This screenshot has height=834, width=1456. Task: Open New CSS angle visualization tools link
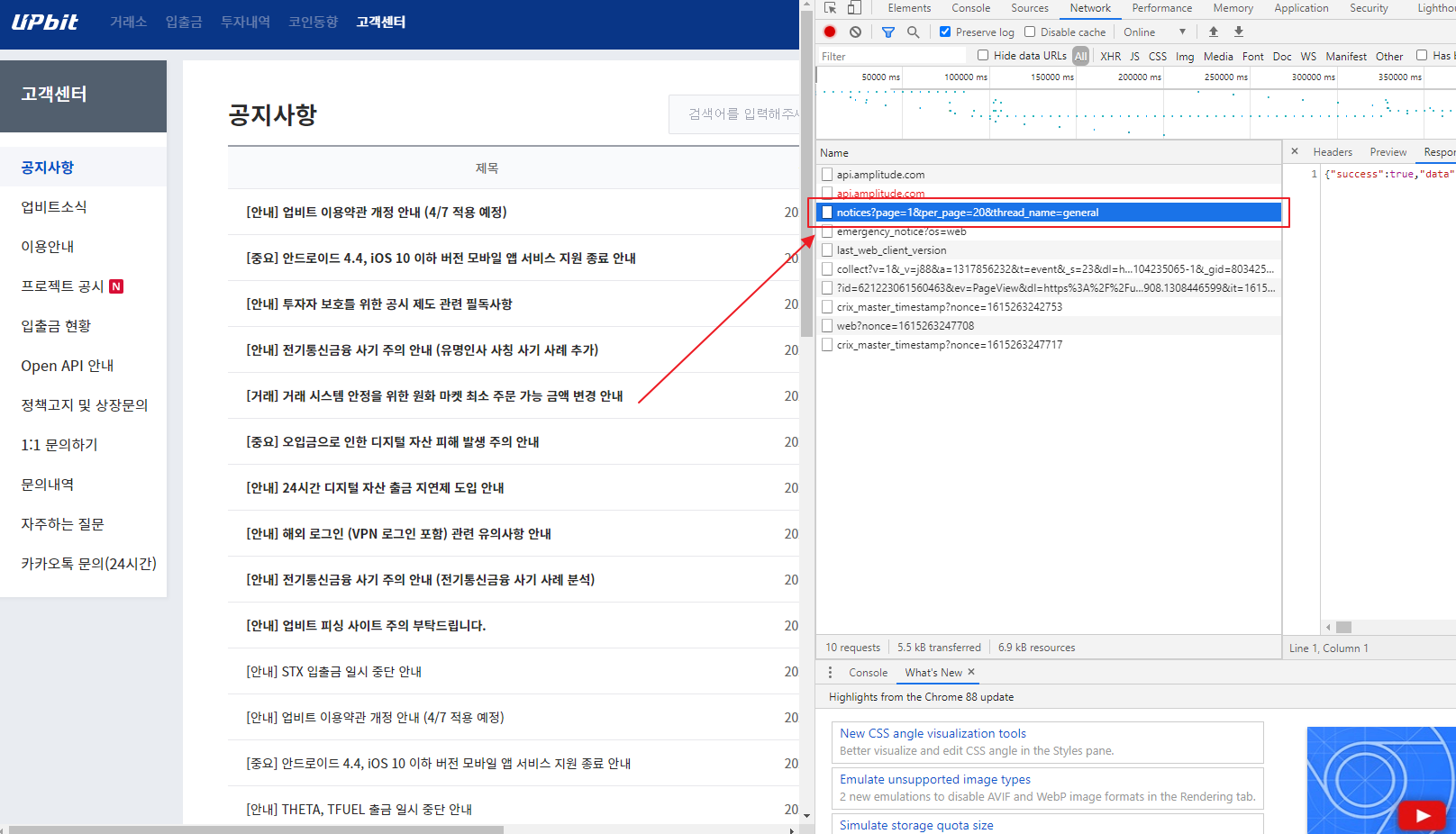click(933, 733)
